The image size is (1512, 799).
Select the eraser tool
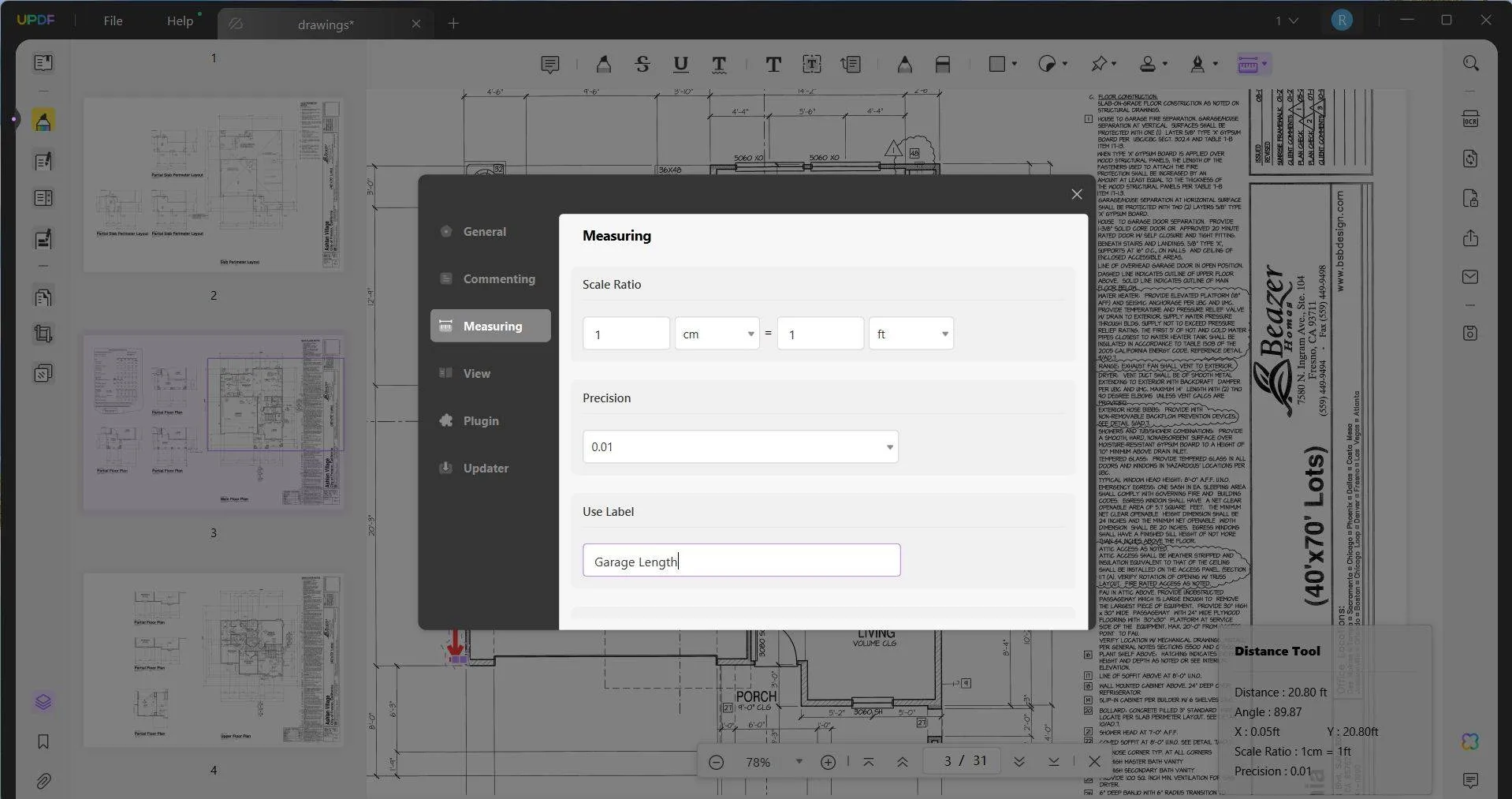pos(943,65)
